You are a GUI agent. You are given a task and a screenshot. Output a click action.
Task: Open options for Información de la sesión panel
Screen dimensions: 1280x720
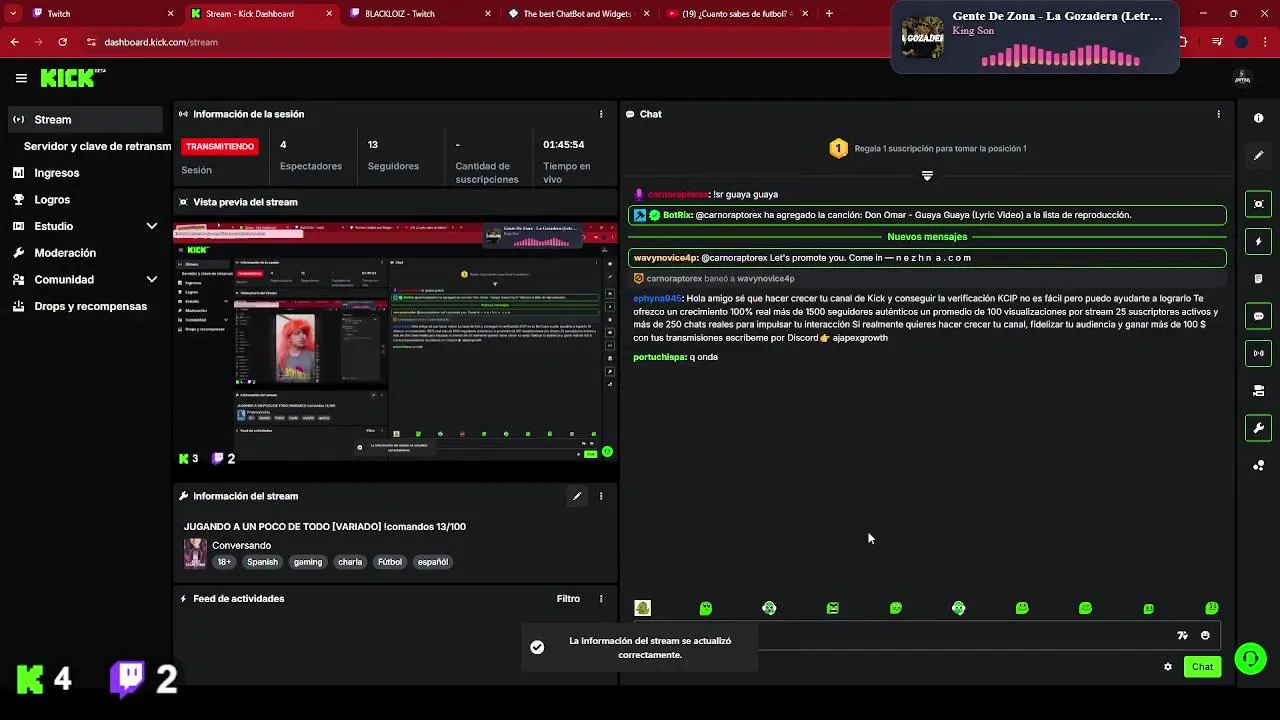click(x=601, y=114)
